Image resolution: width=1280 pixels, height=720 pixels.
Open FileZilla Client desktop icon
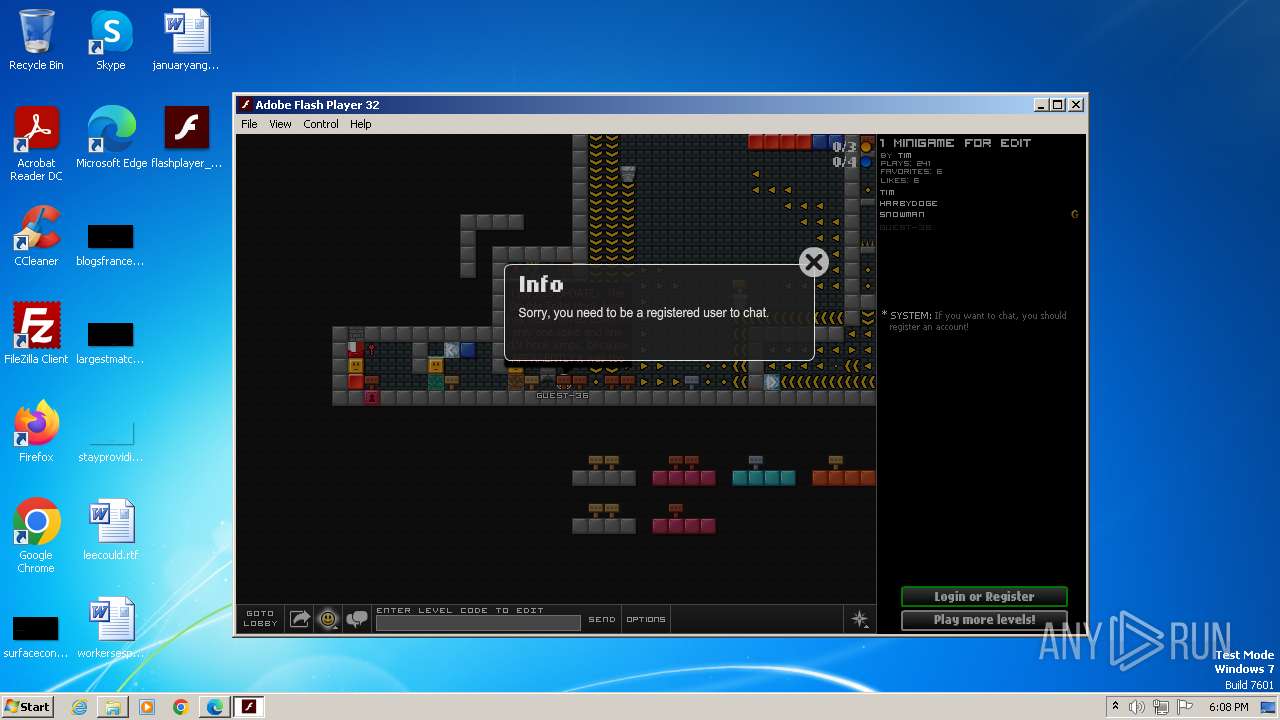[x=36, y=334]
